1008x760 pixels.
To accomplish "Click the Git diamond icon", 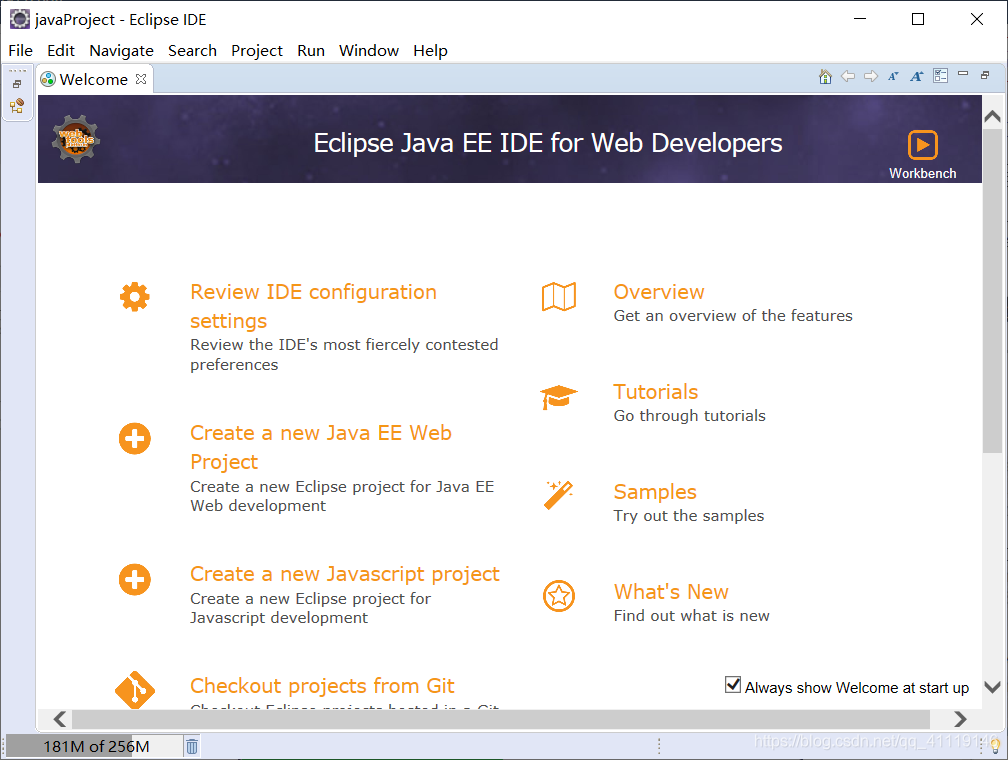I will tap(135, 691).
